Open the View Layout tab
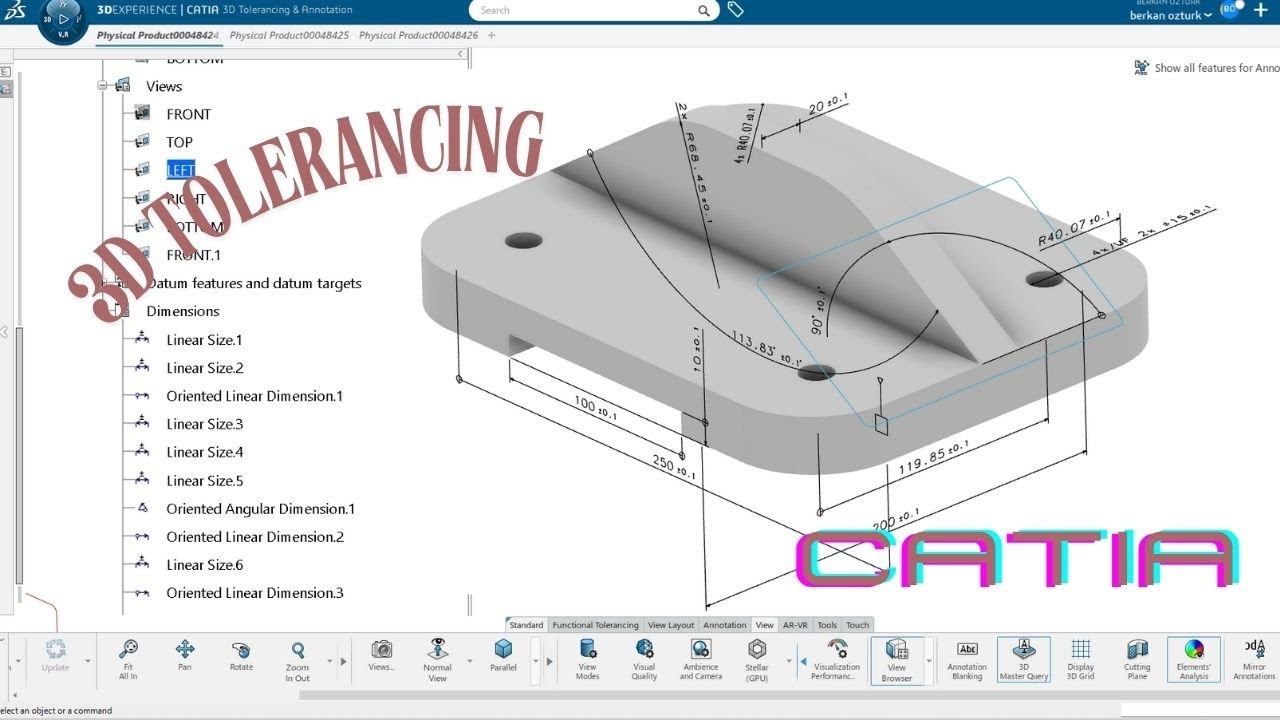 [671, 625]
